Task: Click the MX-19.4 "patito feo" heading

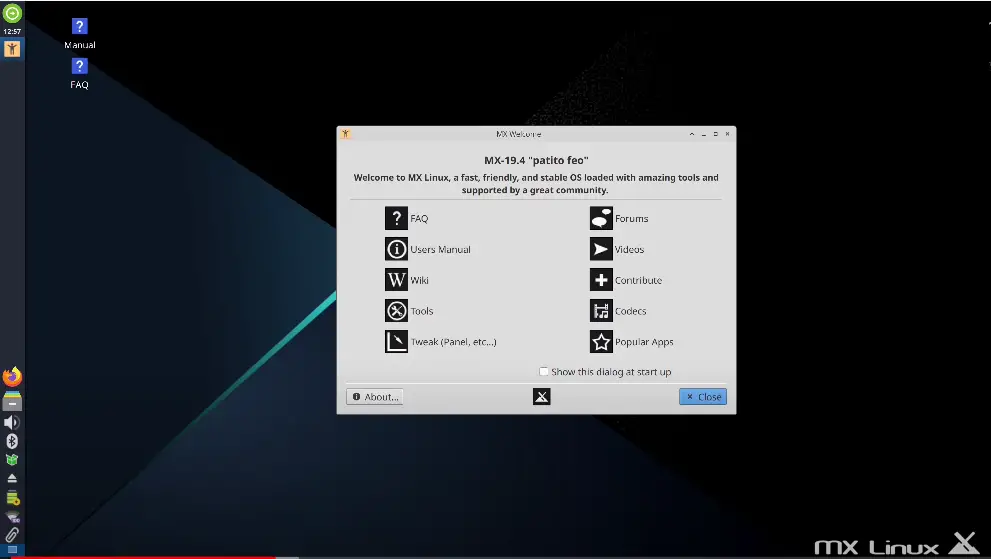Action: (536, 160)
